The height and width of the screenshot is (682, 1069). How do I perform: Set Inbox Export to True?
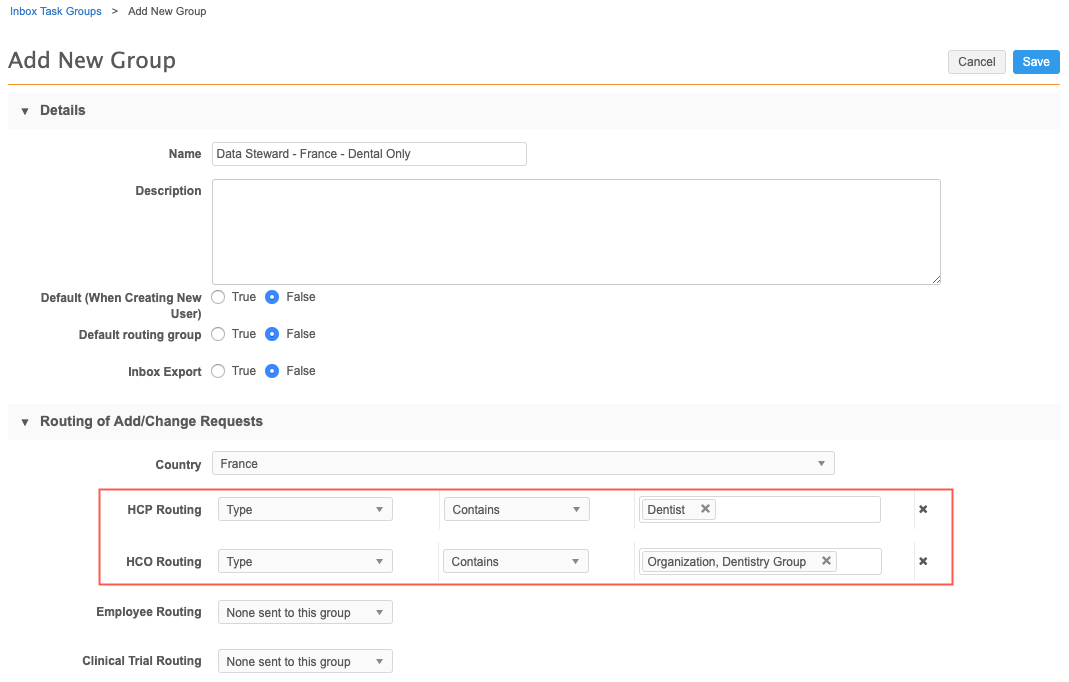pyautogui.click(x=218, y=371)
